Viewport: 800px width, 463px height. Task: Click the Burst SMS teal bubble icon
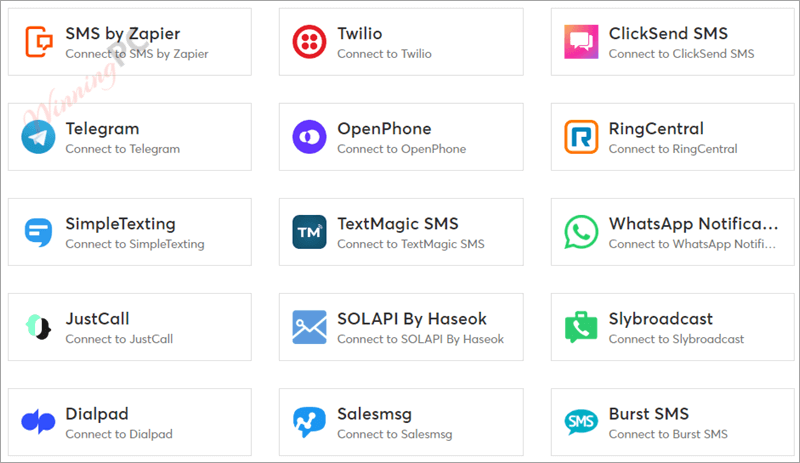coord(581,422)
